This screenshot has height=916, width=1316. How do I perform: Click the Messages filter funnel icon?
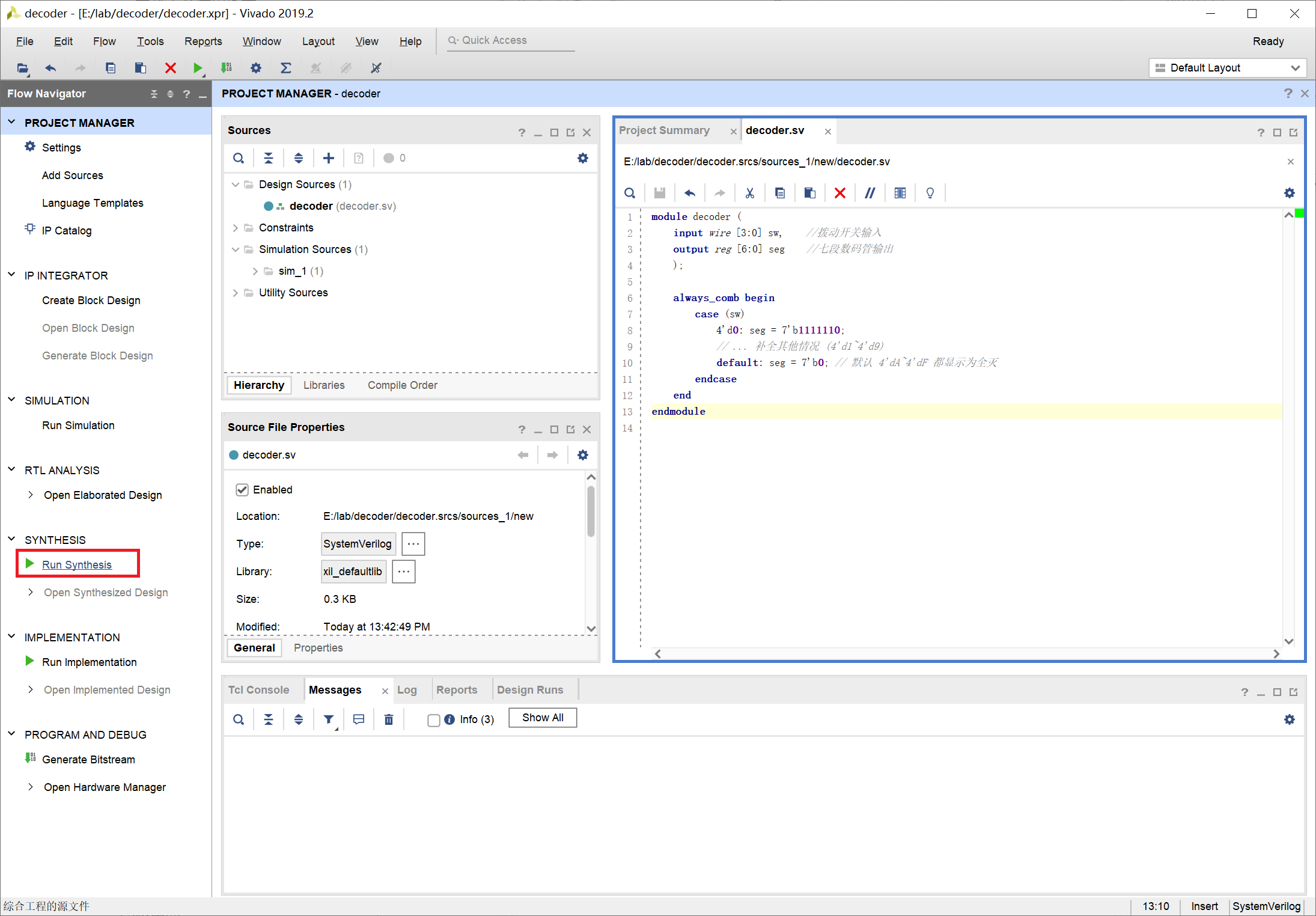pyautogui.click(x=329, y=719)
